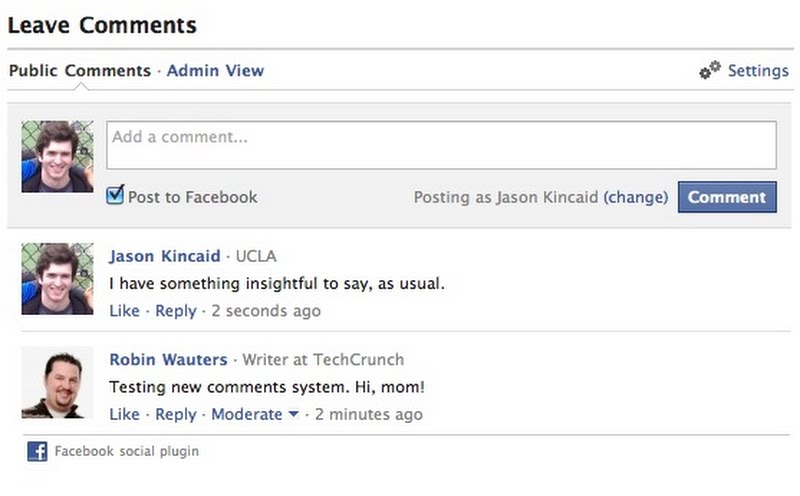Viewport: 800px width, 496px height.
Task: Open Robin Wauters' name link
Action: [x=168, y=359]
